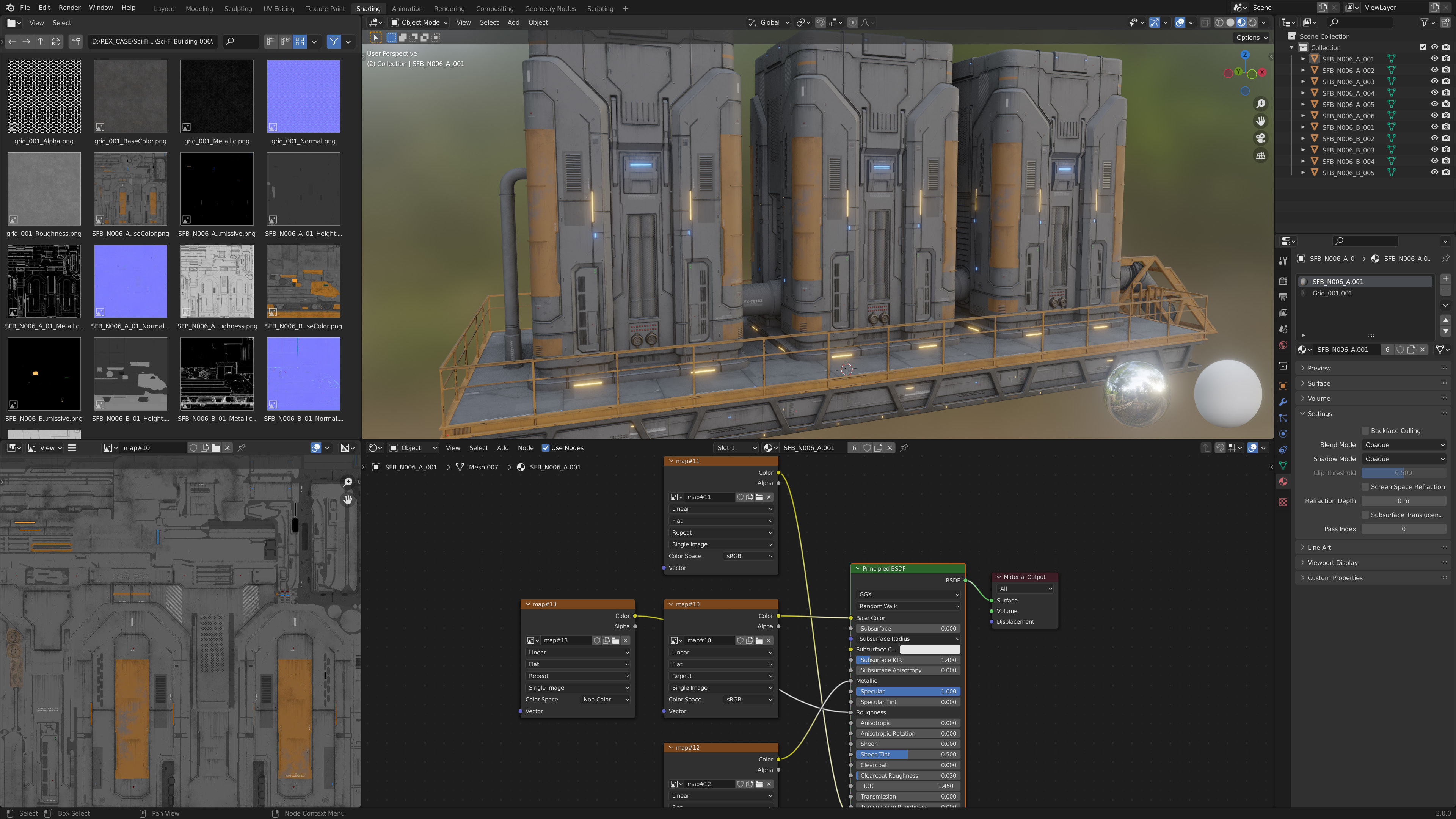1456x819 pixels.
Task: Open the Blend Mode dropdown
Action: [1403, 445]
